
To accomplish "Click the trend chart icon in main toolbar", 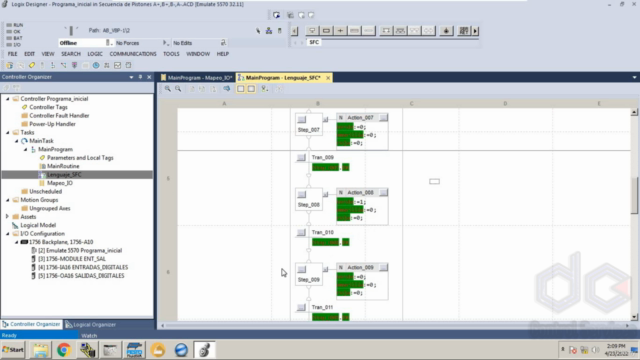I will pyautogui.click(x=118, y=65).
